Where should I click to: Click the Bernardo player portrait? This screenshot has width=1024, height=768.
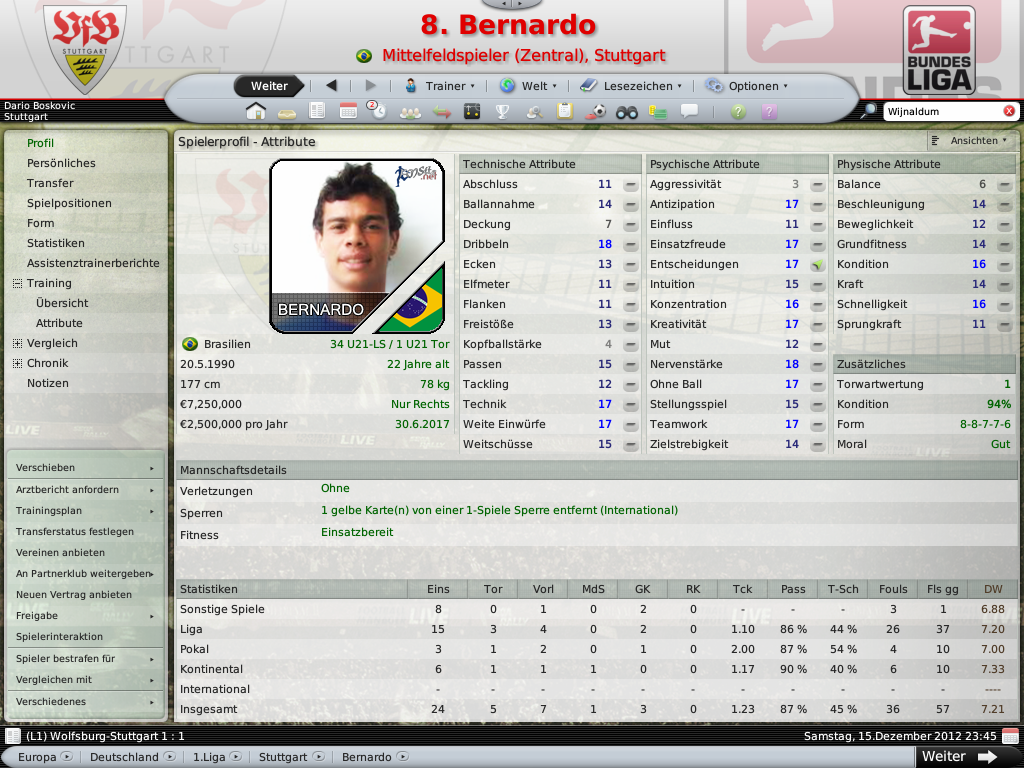[357, 246]
